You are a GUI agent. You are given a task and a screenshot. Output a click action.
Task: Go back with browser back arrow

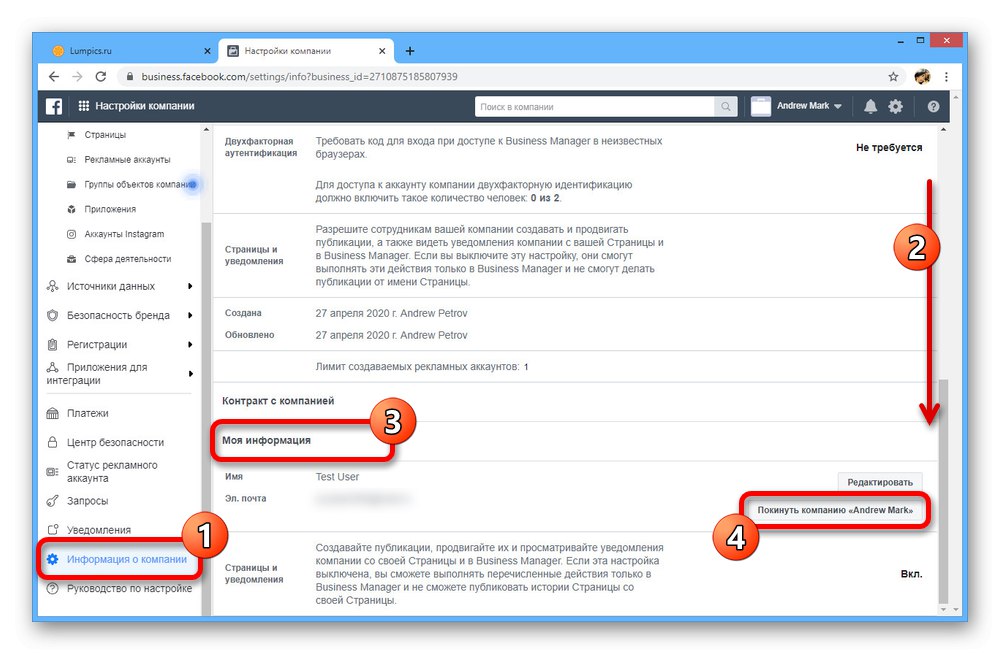click(x=54, y=77)
